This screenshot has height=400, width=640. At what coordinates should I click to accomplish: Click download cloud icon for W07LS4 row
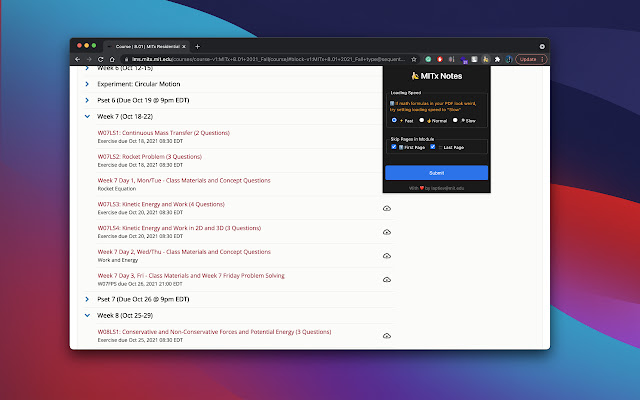(386, 232)
